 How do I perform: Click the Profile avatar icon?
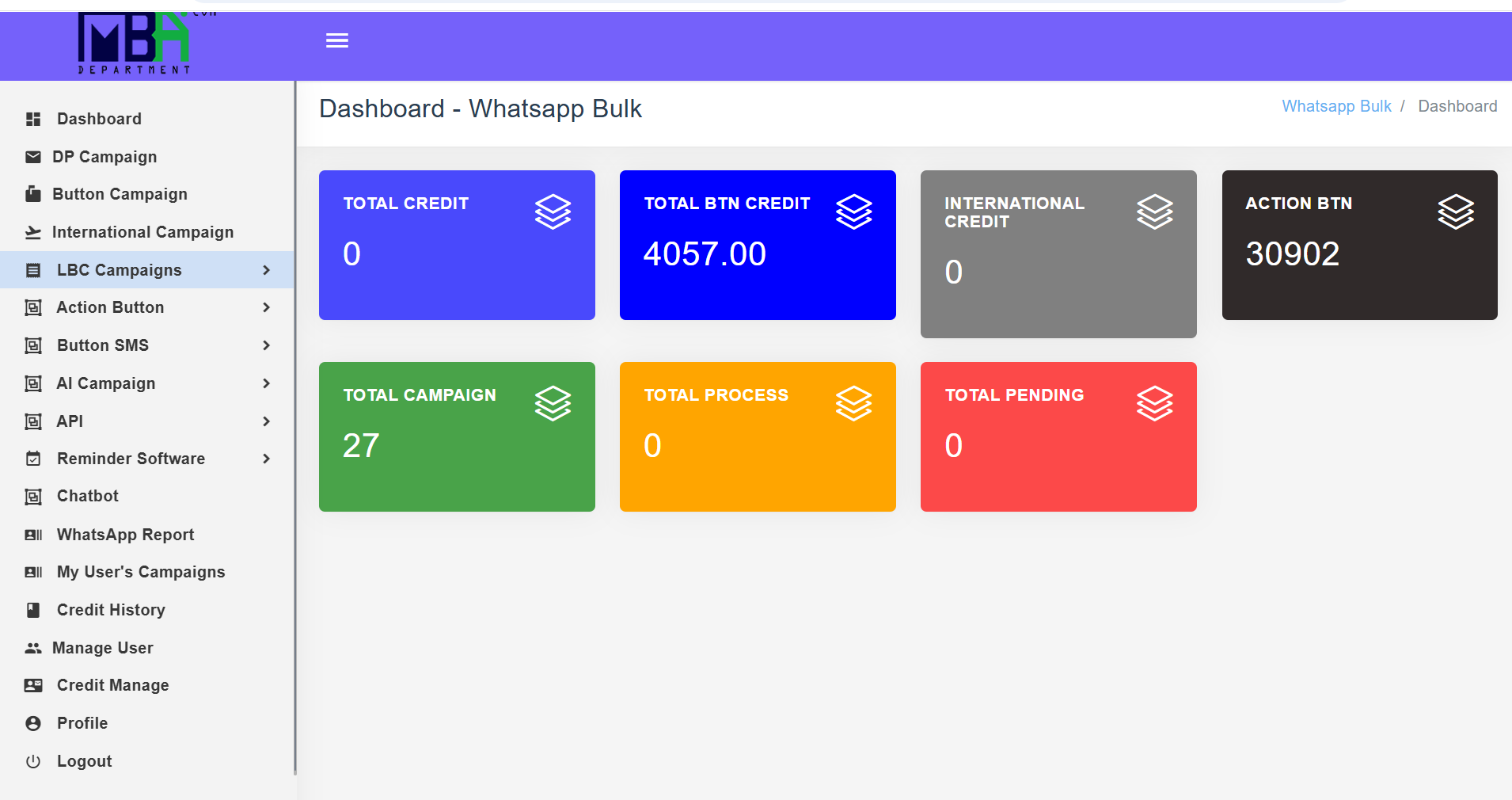click(33, 723)
